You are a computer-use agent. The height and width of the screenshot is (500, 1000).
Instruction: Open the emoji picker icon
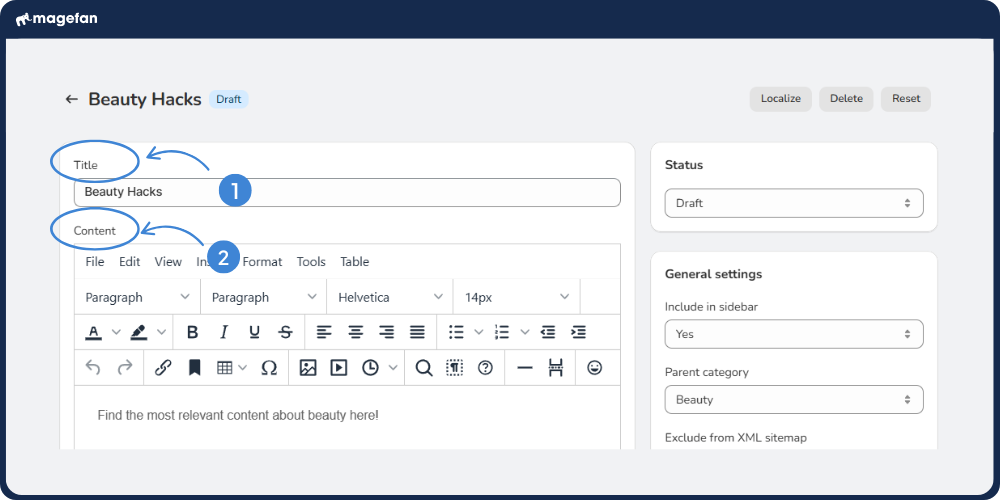(595, 368)
